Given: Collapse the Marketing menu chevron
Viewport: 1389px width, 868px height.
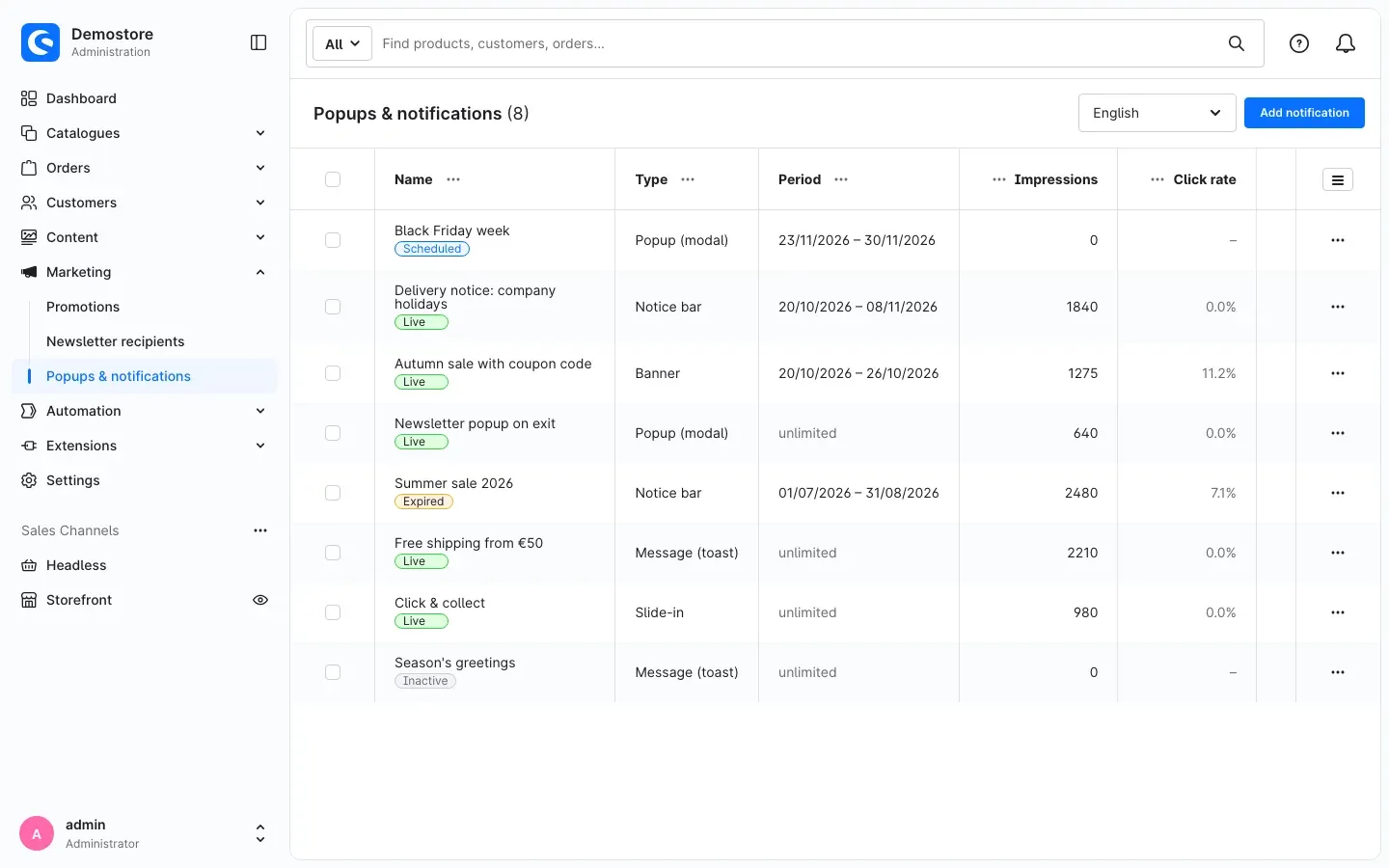Looking at the screenshot, I should click(x=260, y=272).
